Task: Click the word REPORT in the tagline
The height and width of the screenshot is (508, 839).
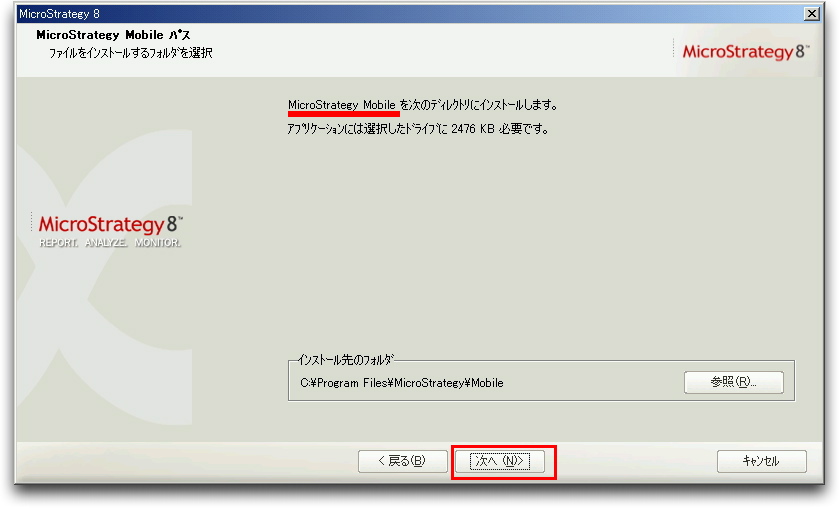Action: coord(58,243)
